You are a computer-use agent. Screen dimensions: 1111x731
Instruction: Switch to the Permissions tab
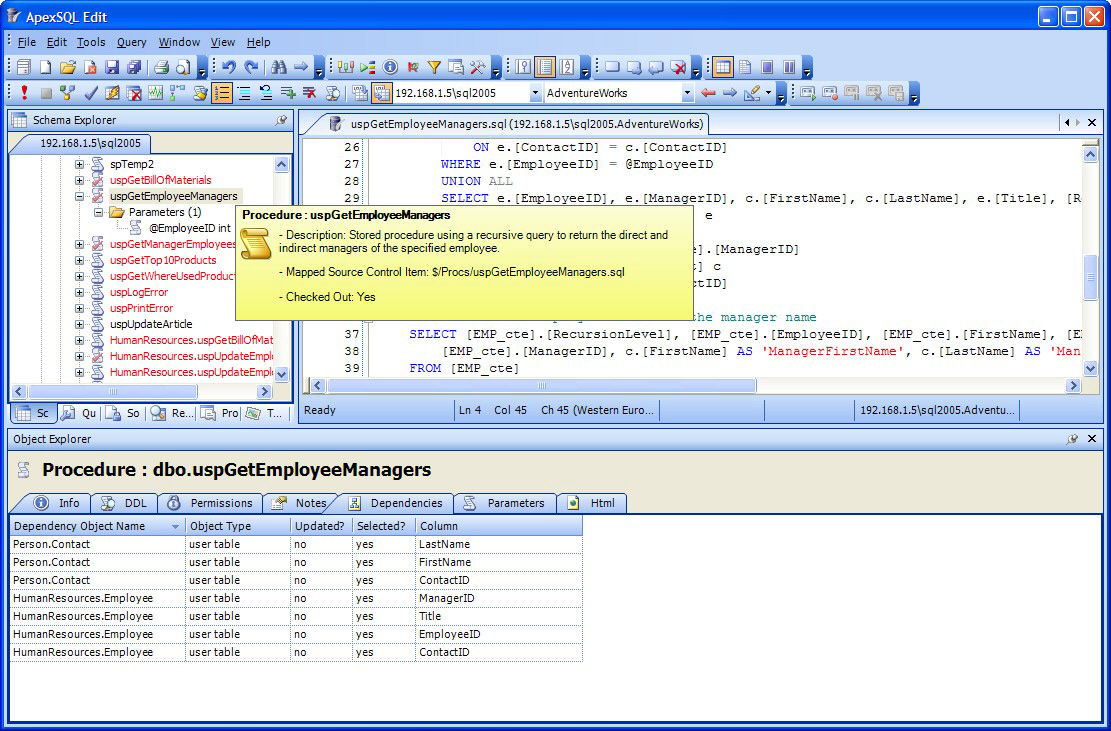click(x=210, y=503)
